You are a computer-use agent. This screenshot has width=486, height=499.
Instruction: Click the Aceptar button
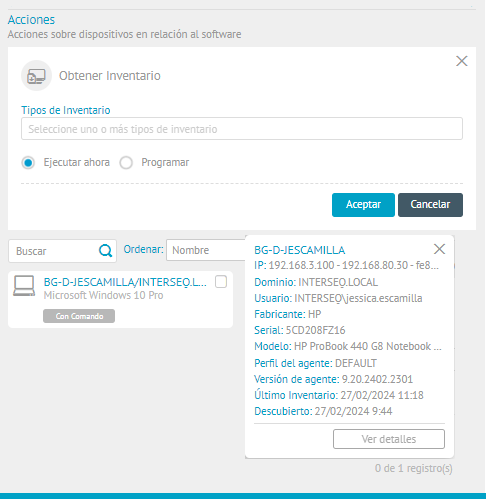(363, 205)
